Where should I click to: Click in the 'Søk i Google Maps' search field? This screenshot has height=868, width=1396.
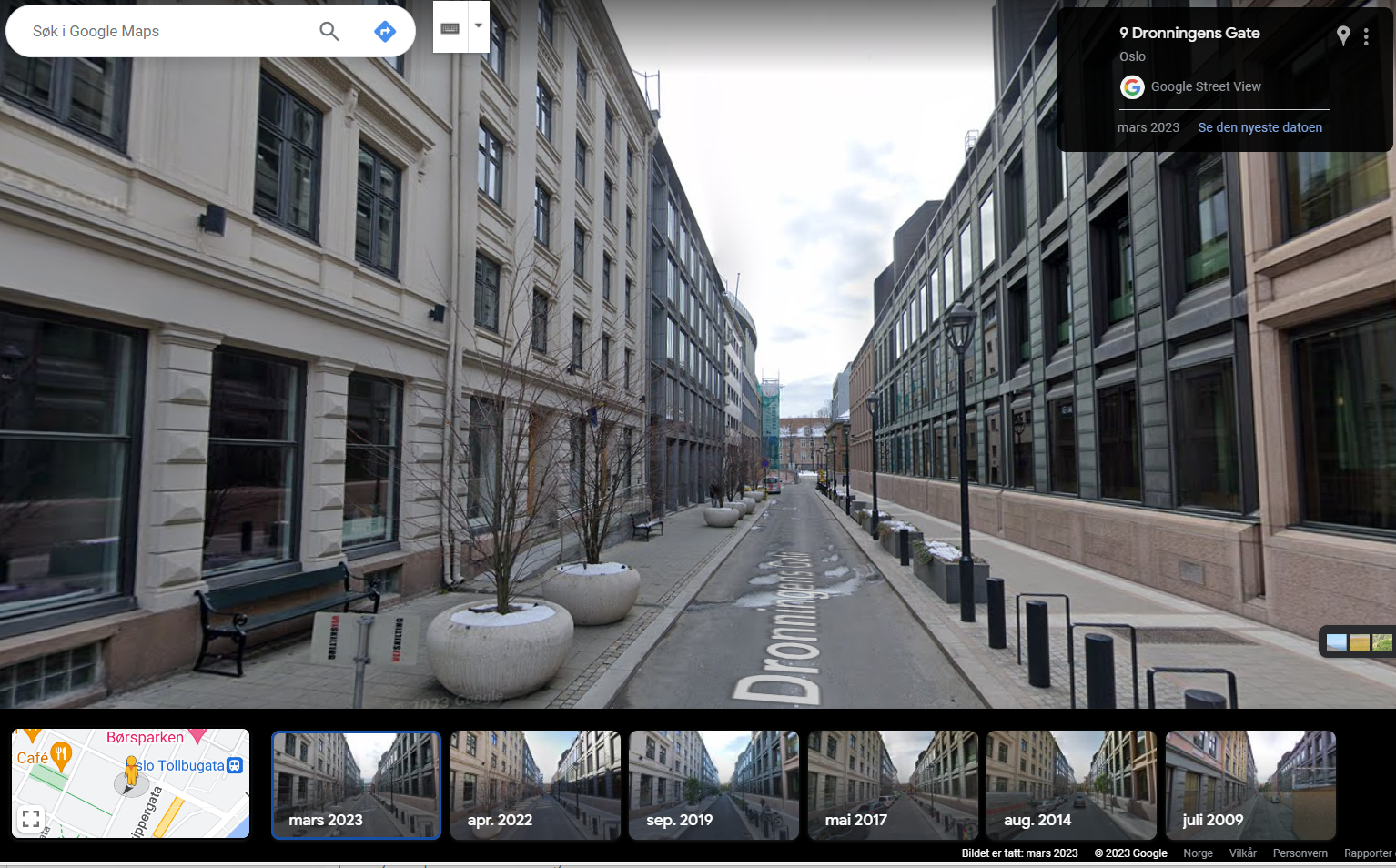164,32
